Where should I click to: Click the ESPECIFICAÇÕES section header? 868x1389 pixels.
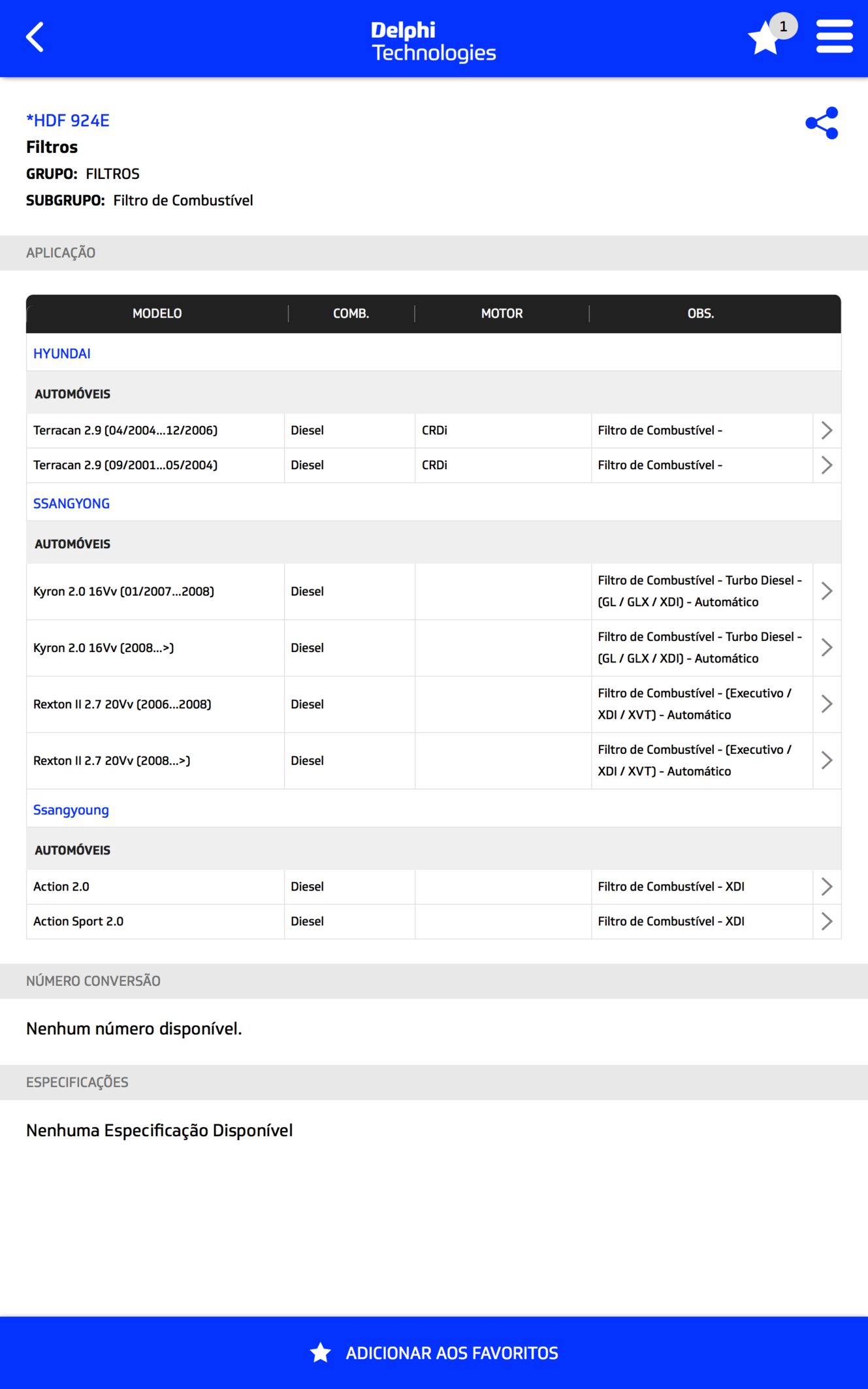(x=434, y=1083)
